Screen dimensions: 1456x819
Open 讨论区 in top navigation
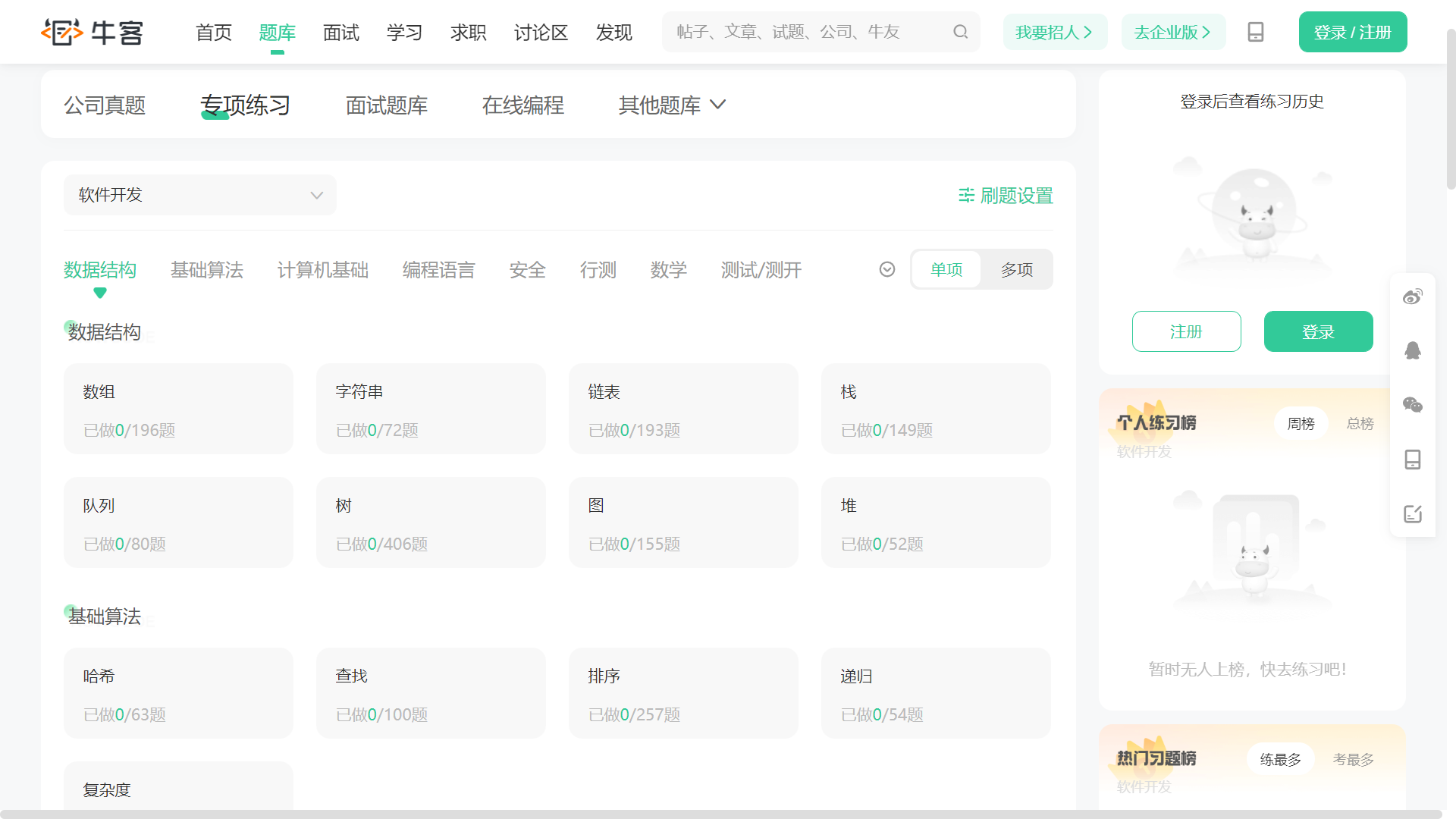click(x=541, y=32)
